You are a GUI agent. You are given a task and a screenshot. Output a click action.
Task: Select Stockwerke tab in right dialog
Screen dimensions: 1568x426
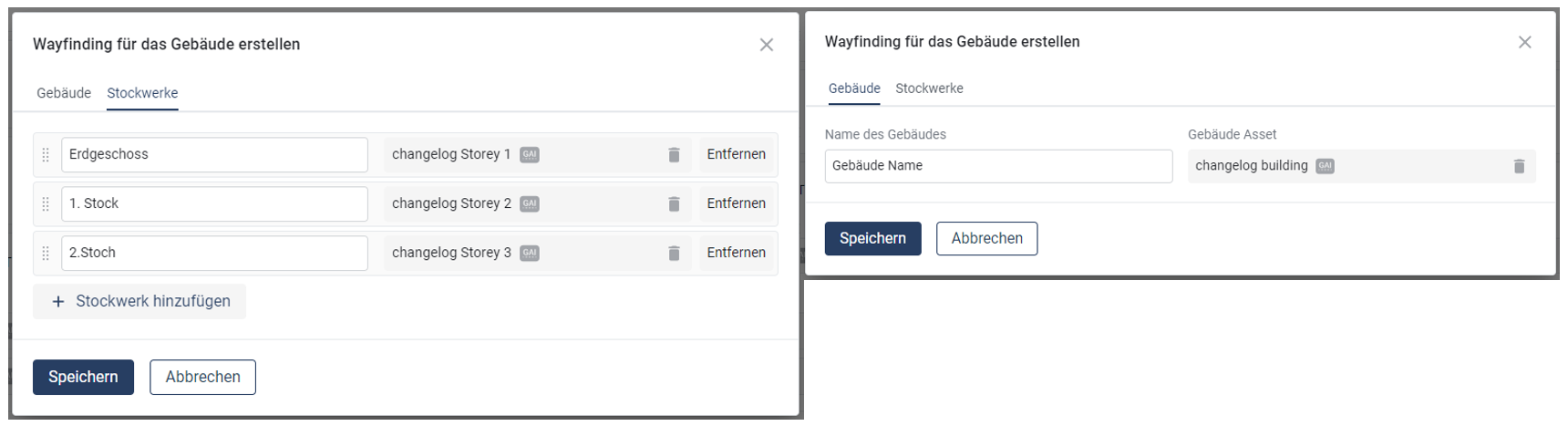tap(929, 88)
